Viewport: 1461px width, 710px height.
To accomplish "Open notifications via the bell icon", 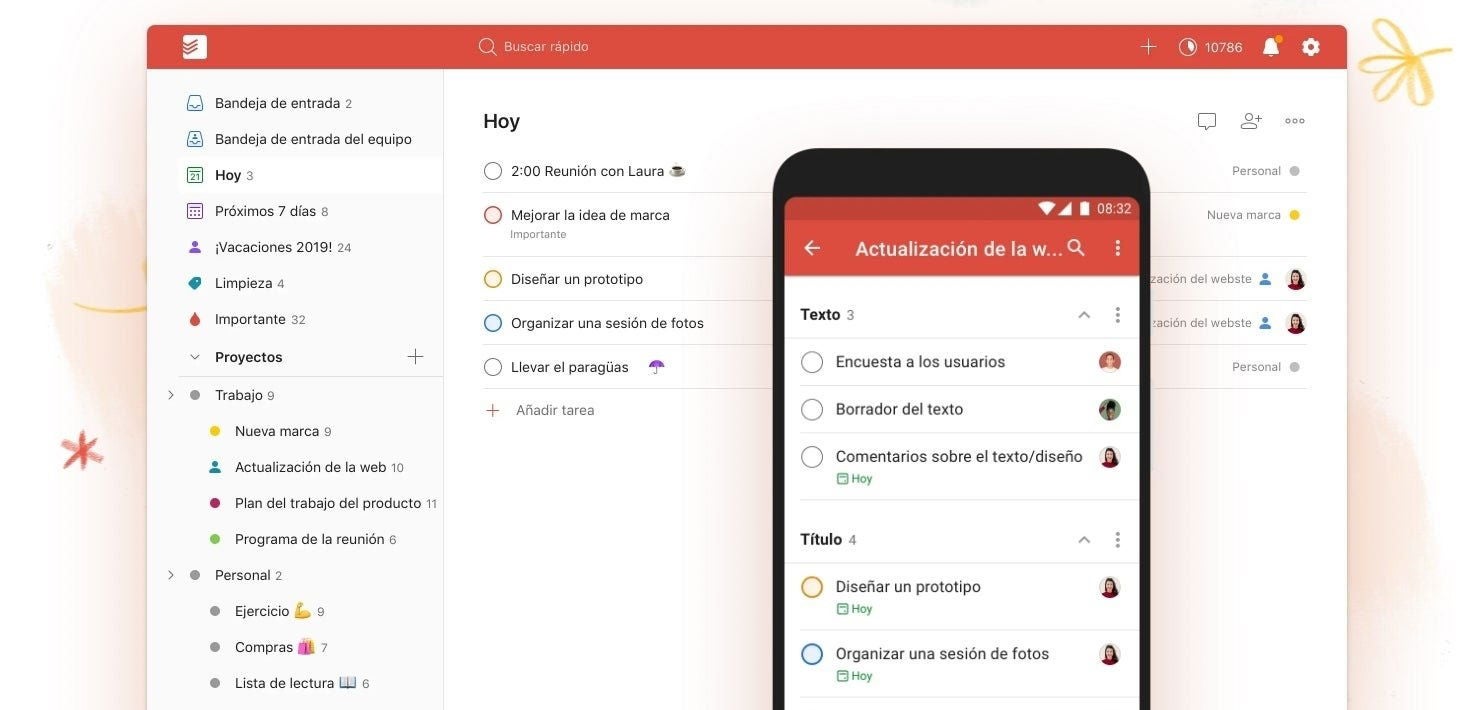I will pyautogui.click(x=1270, y=46).
